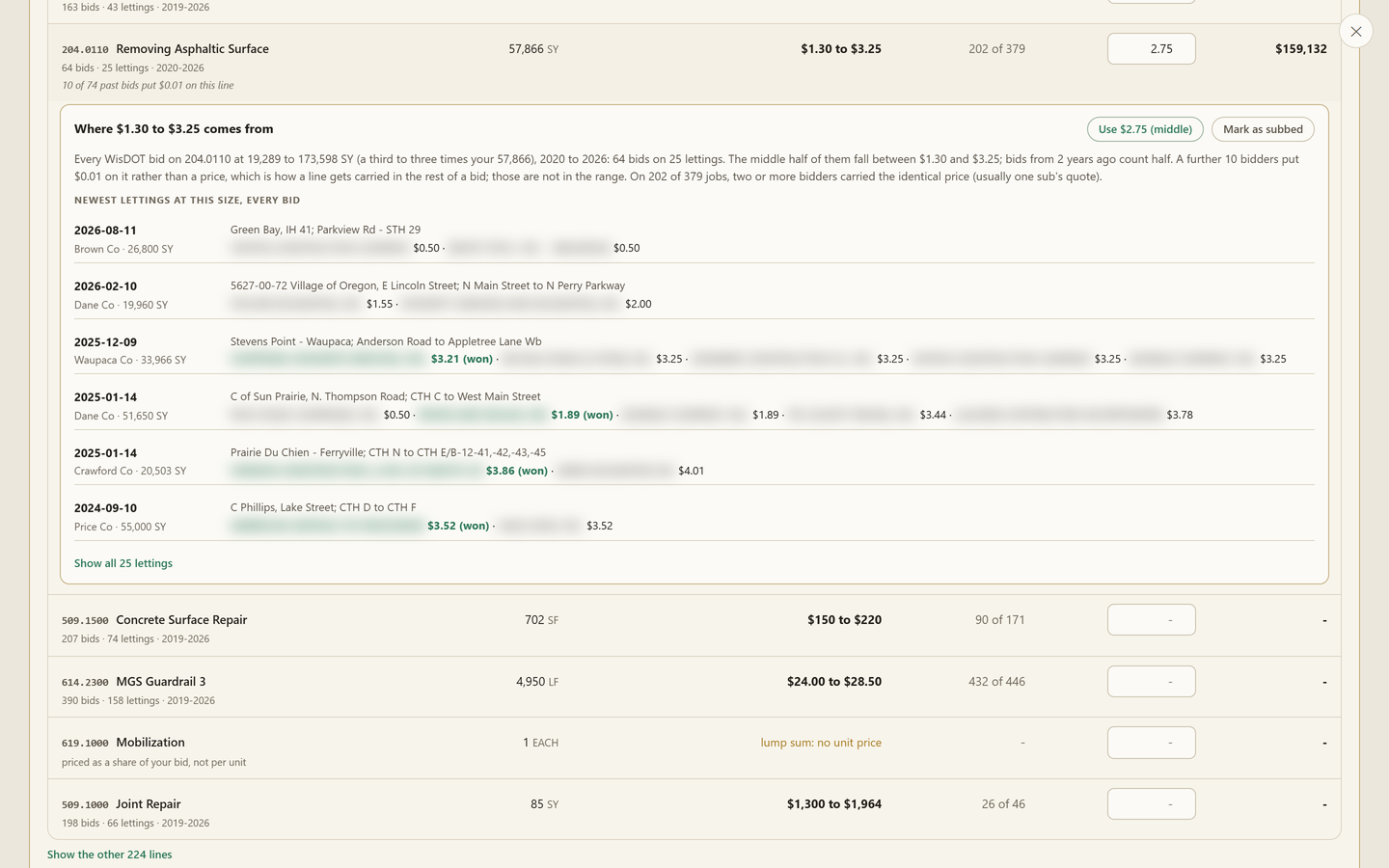This screenshot has width=1389, height=868.
Task: Click the 'Green Bay, IH 41' project title
Action: tap(325, 230)
